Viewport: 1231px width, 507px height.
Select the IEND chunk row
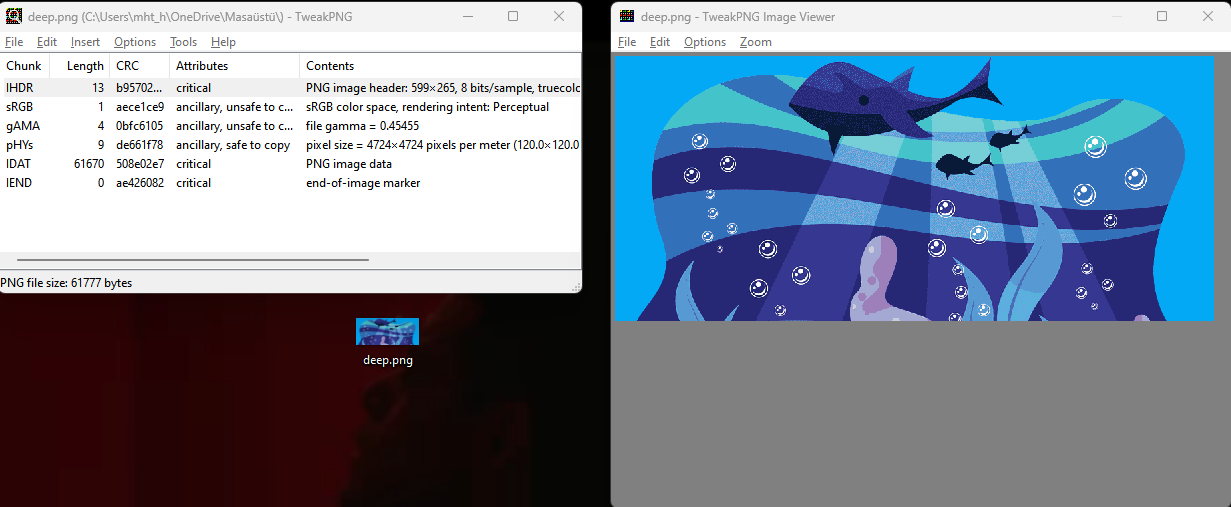[x=290, y=183]
